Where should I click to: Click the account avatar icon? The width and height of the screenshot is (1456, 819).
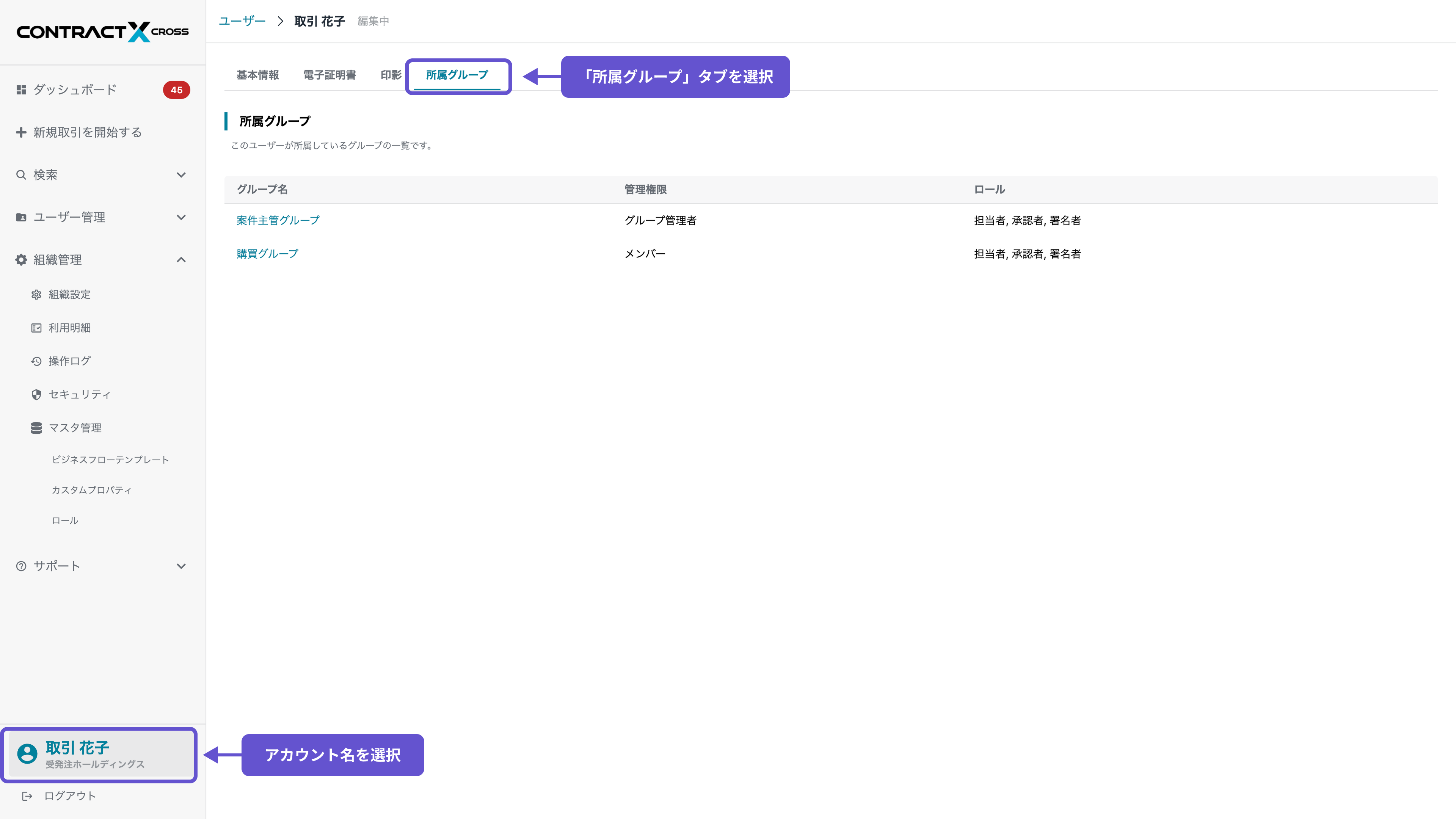pos(27,753)
